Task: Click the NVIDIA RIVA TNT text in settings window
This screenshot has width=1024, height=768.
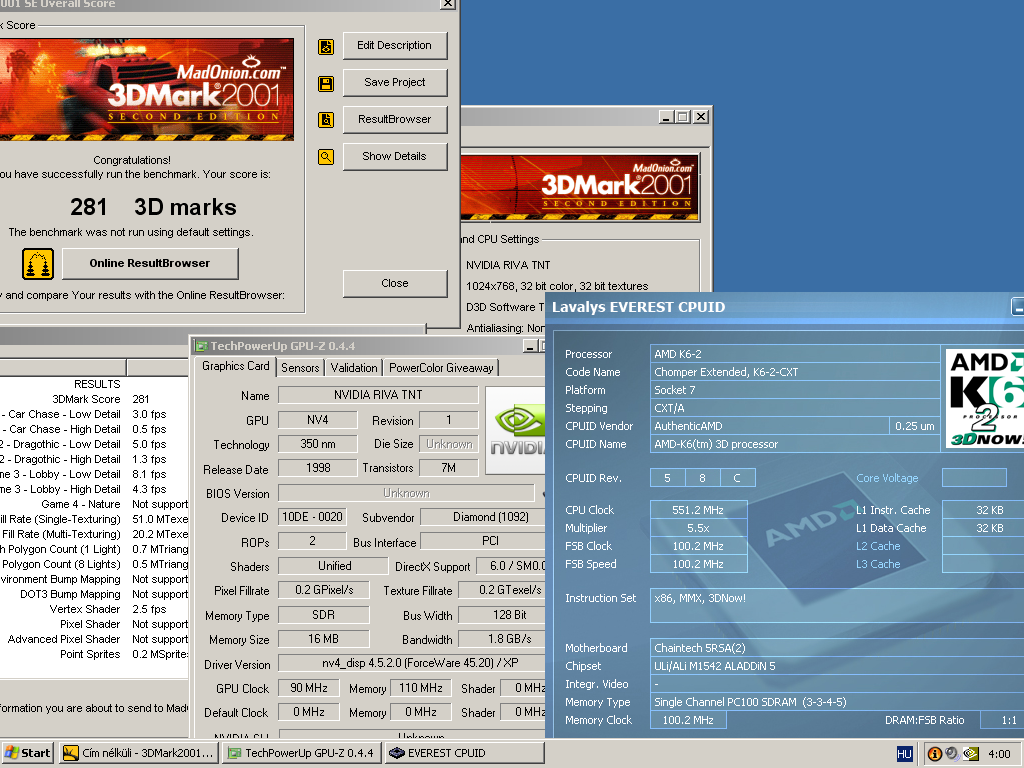Action: click(x=508, y=265)
